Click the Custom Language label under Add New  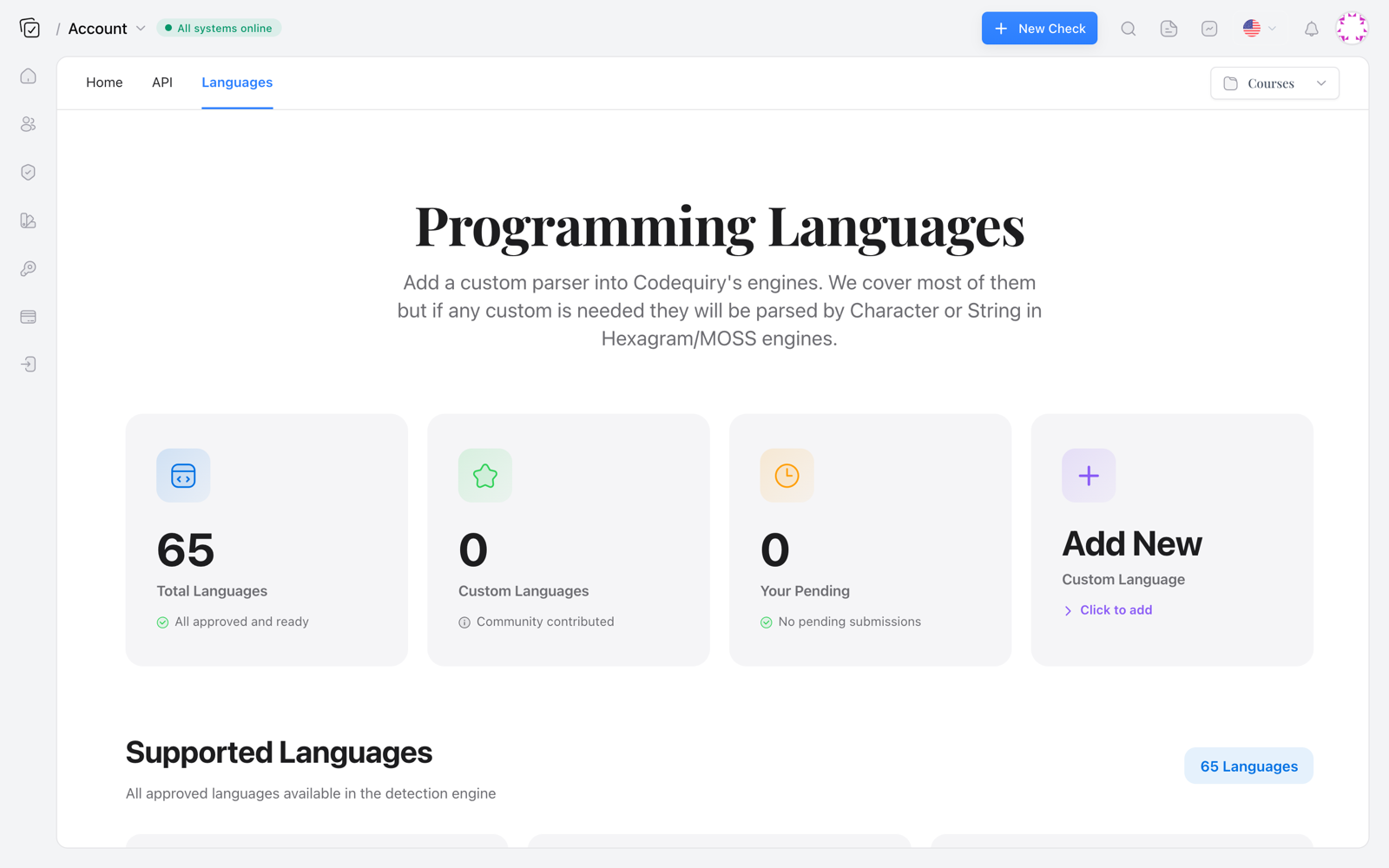[1123, 580]
